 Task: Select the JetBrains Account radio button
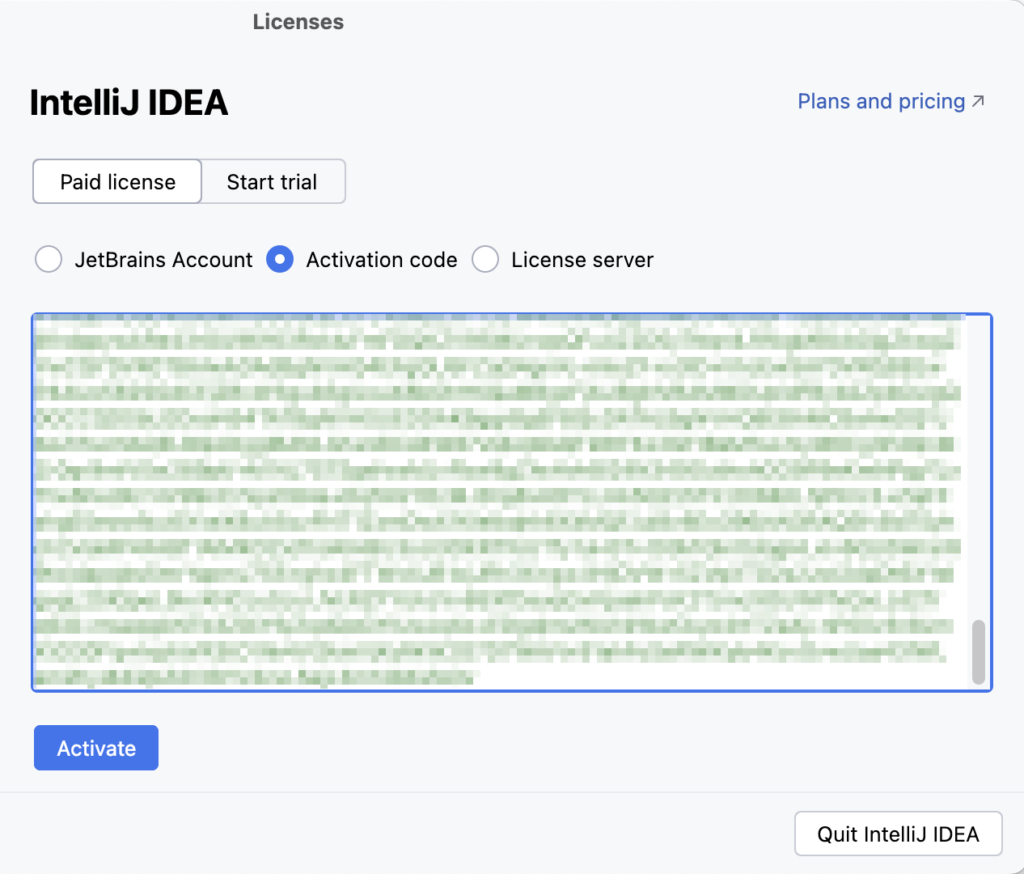click(48, 260)
